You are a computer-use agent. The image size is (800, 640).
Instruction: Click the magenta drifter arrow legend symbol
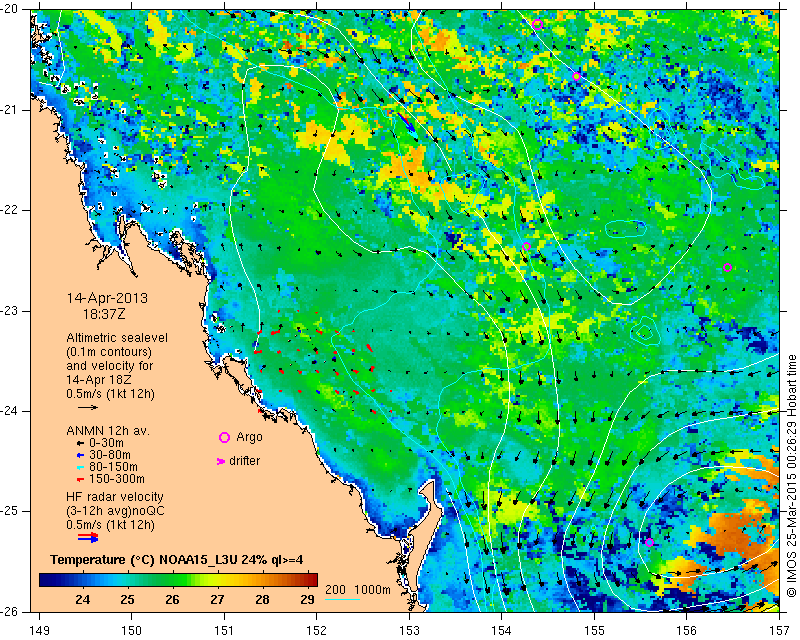click(221, 461)
